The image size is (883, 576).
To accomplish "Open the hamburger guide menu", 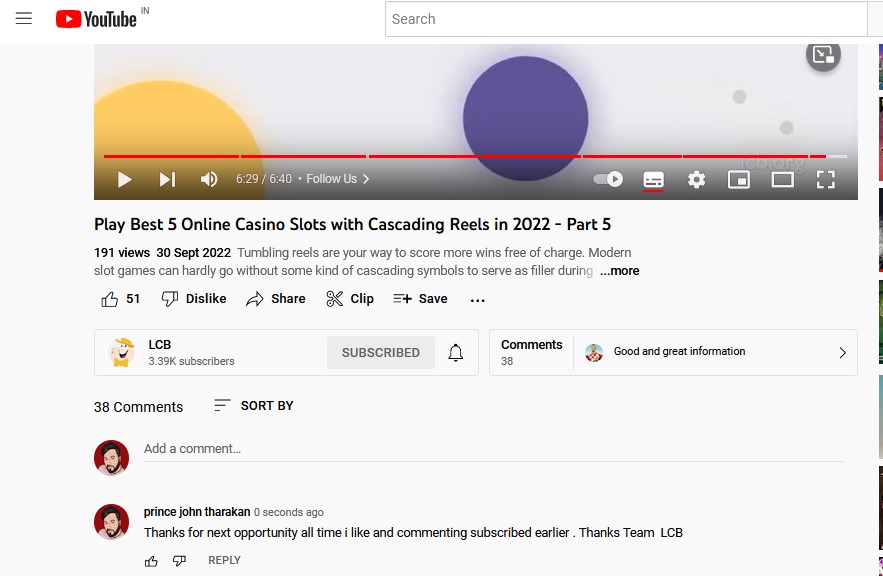I will coord(24,19).
